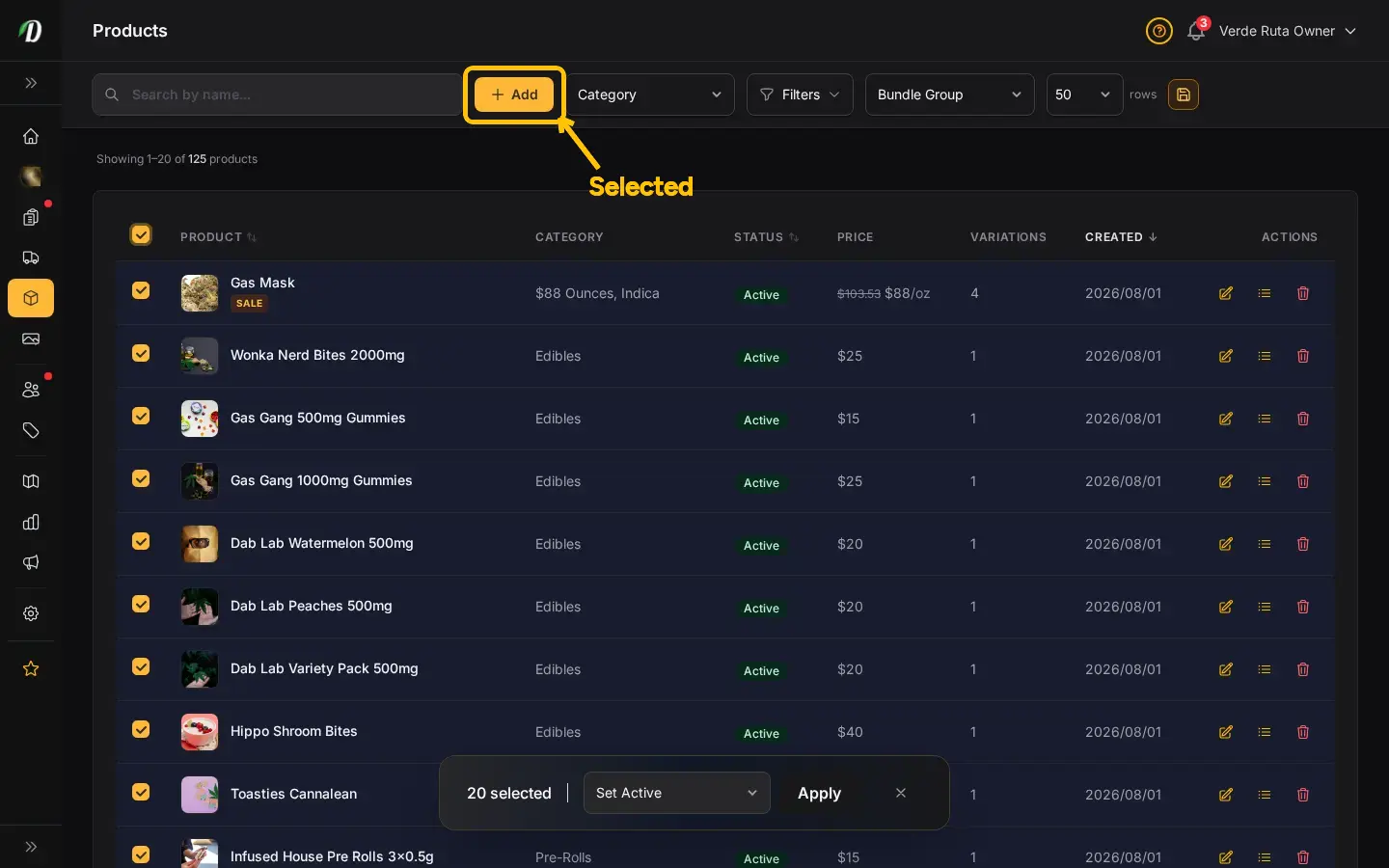This screenshot has height=868, width=1389.
Task: Uncheck Wonka Nerd Bites 2000mg checkbox
Action: [141, 353]
